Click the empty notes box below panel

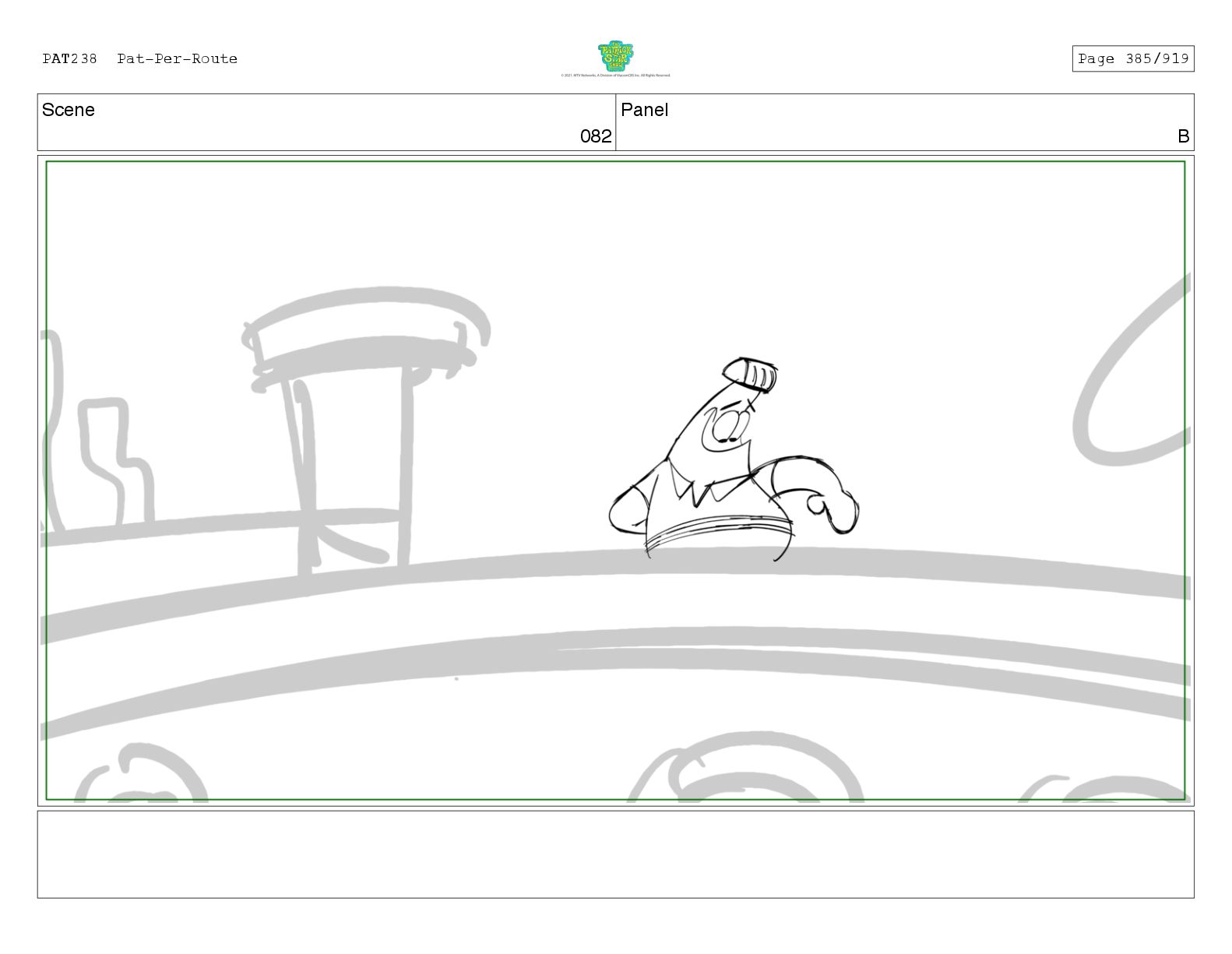click(x=615, y=854)
